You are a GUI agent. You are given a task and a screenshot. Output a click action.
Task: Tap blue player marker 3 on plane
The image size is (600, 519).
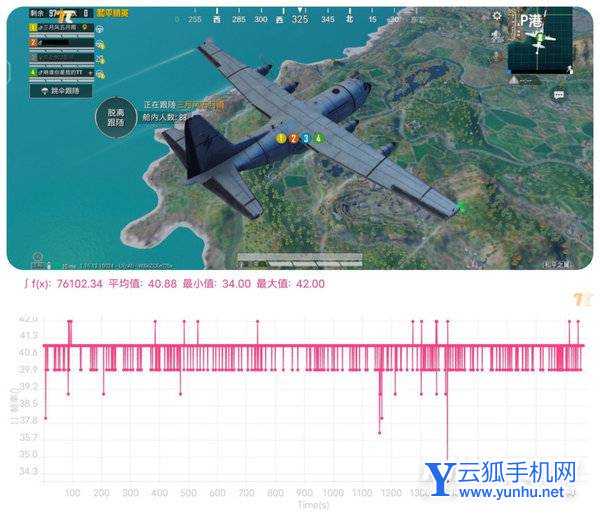(306, 138)
